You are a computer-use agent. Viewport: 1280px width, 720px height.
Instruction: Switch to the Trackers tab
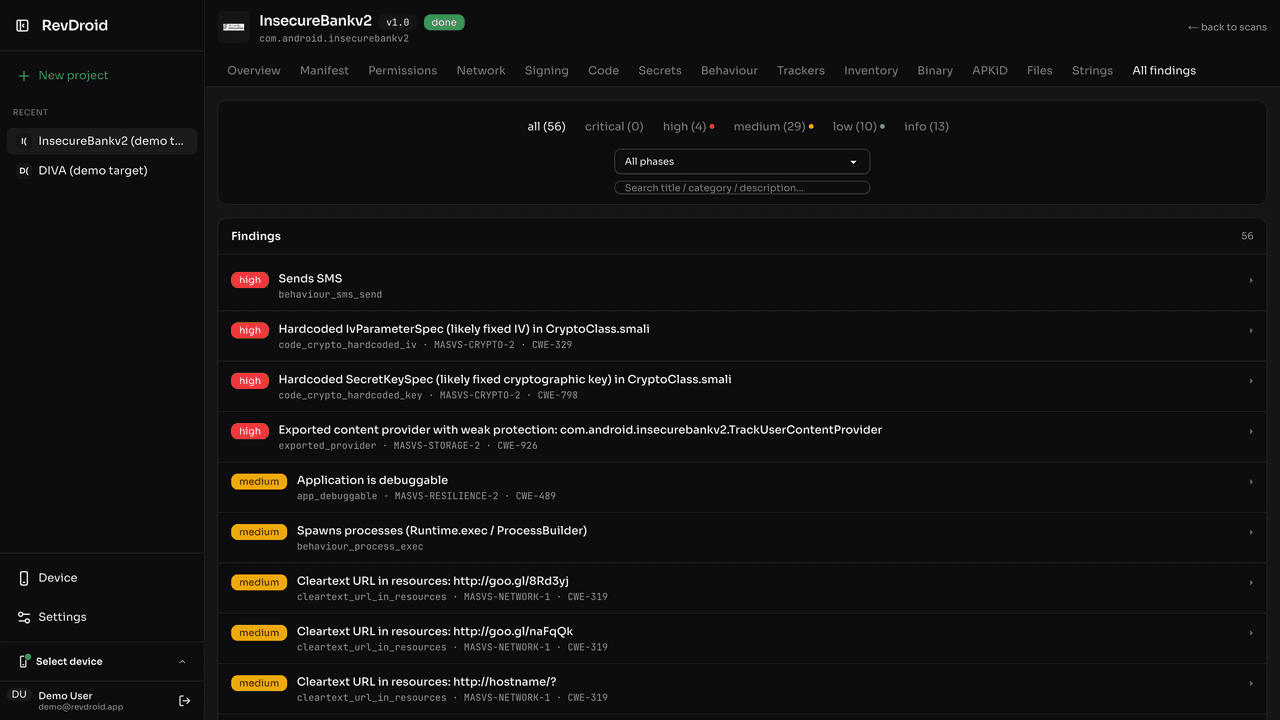801,71
